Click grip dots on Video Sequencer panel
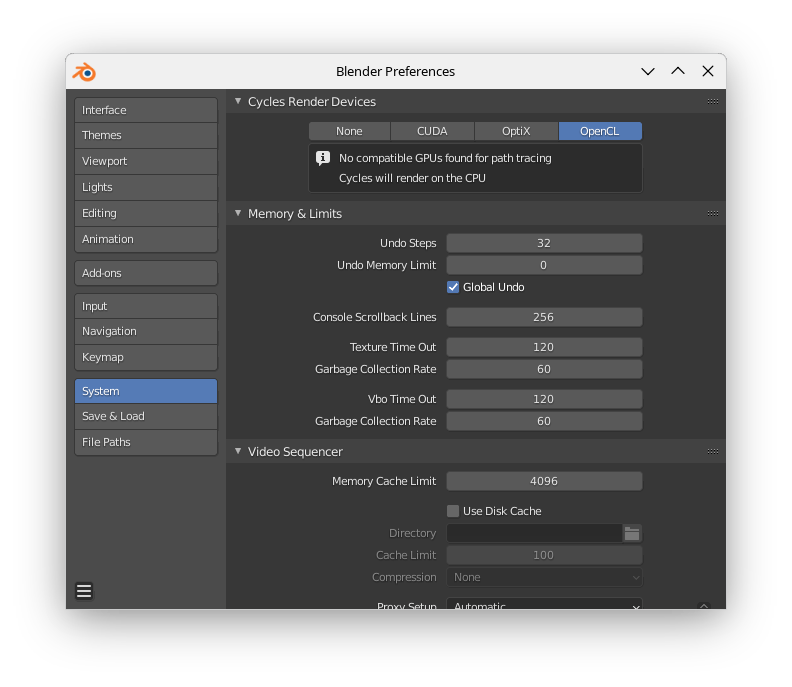The height and width of the screenshot is (687, 792). click(712, 451)
